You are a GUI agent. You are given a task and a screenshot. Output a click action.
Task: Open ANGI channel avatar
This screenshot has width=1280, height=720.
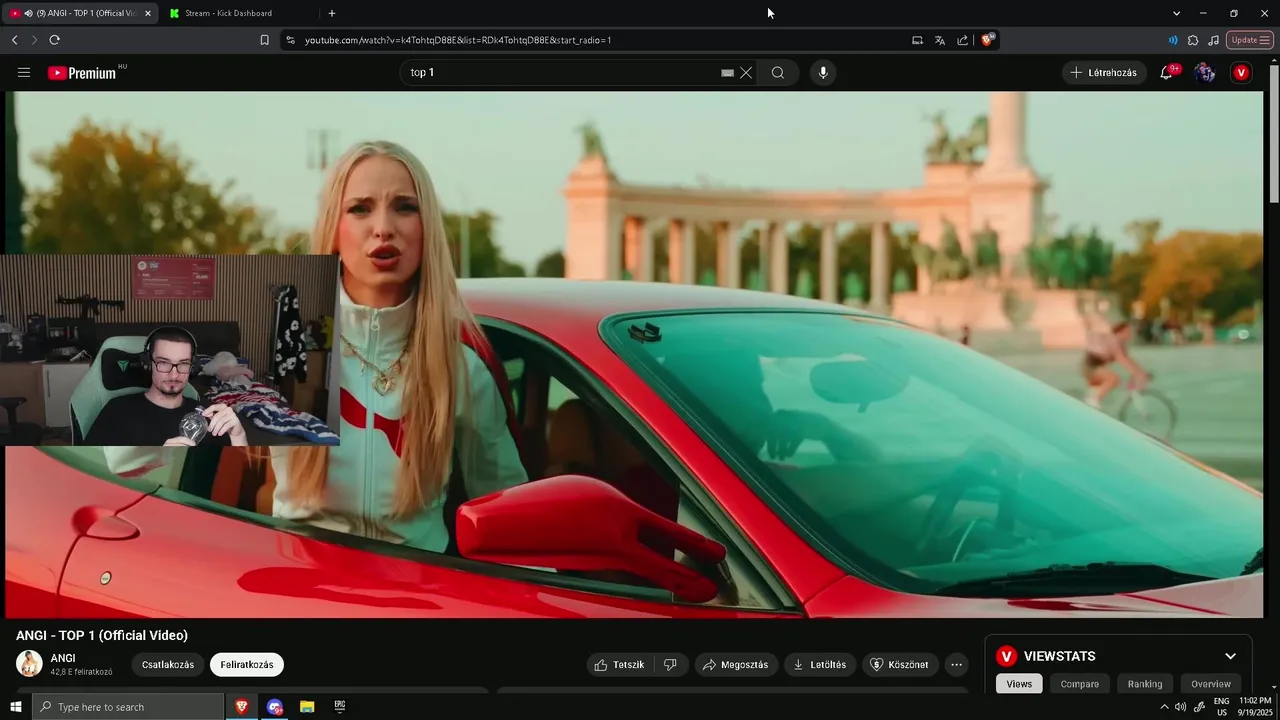coord(29,663)
